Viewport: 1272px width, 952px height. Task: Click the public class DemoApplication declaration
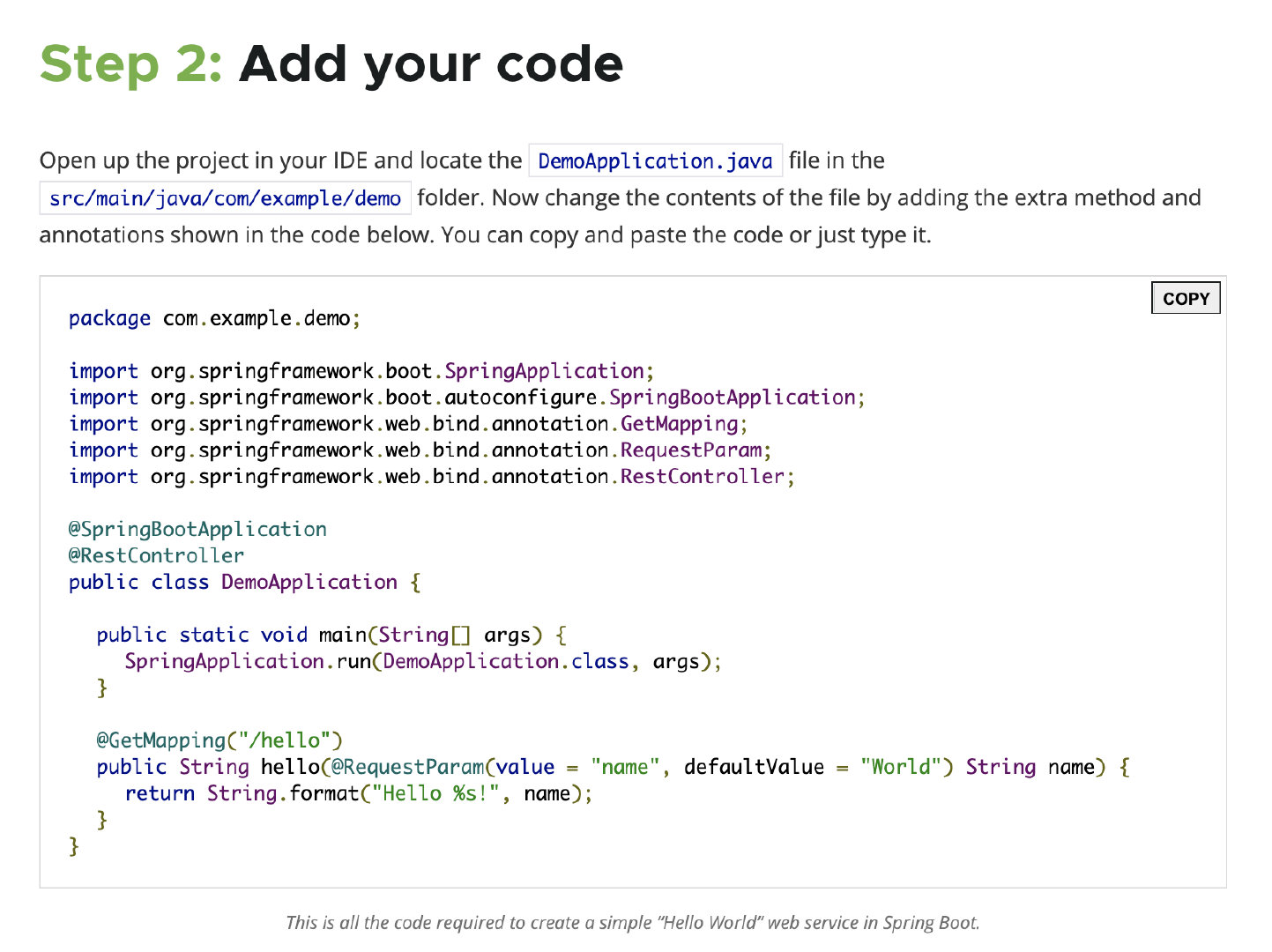click(x=244, y=583)
